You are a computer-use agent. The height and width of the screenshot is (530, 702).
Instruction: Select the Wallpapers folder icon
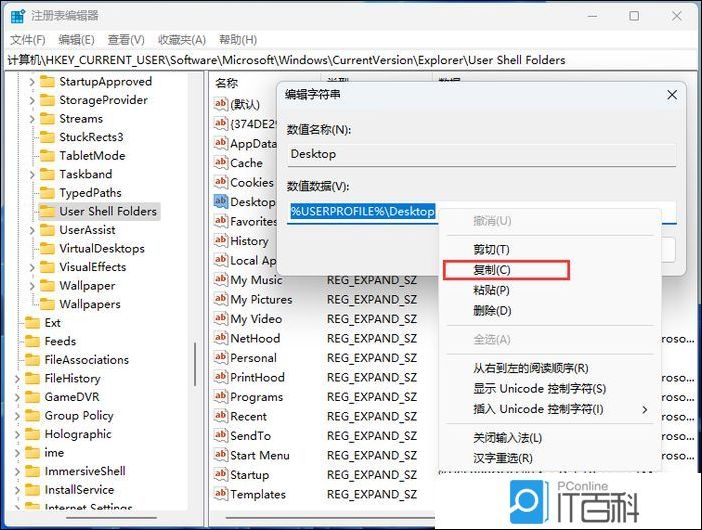point(47,304)
